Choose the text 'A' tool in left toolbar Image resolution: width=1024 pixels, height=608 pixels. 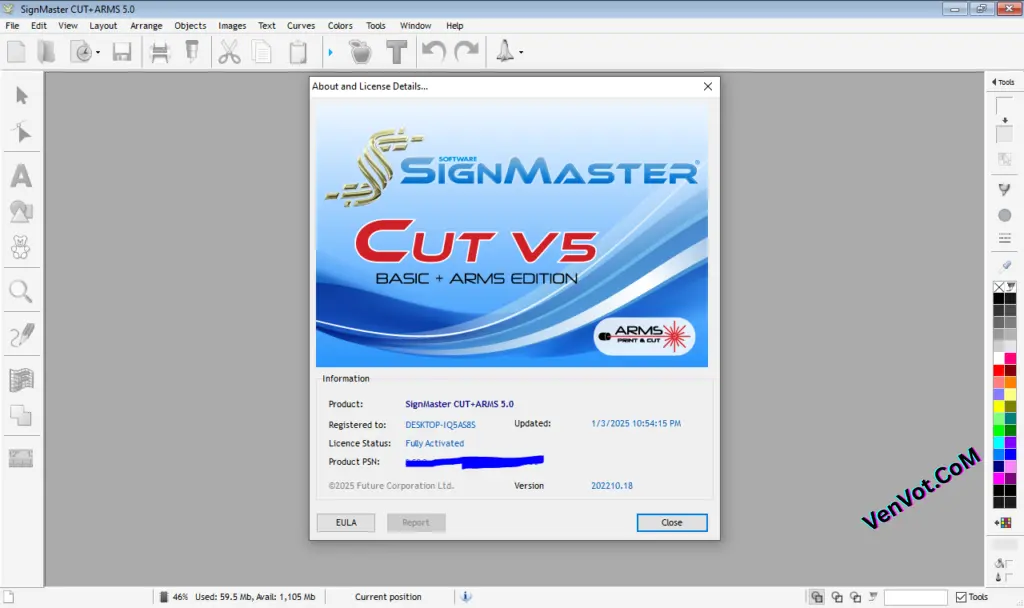(21, 176)
